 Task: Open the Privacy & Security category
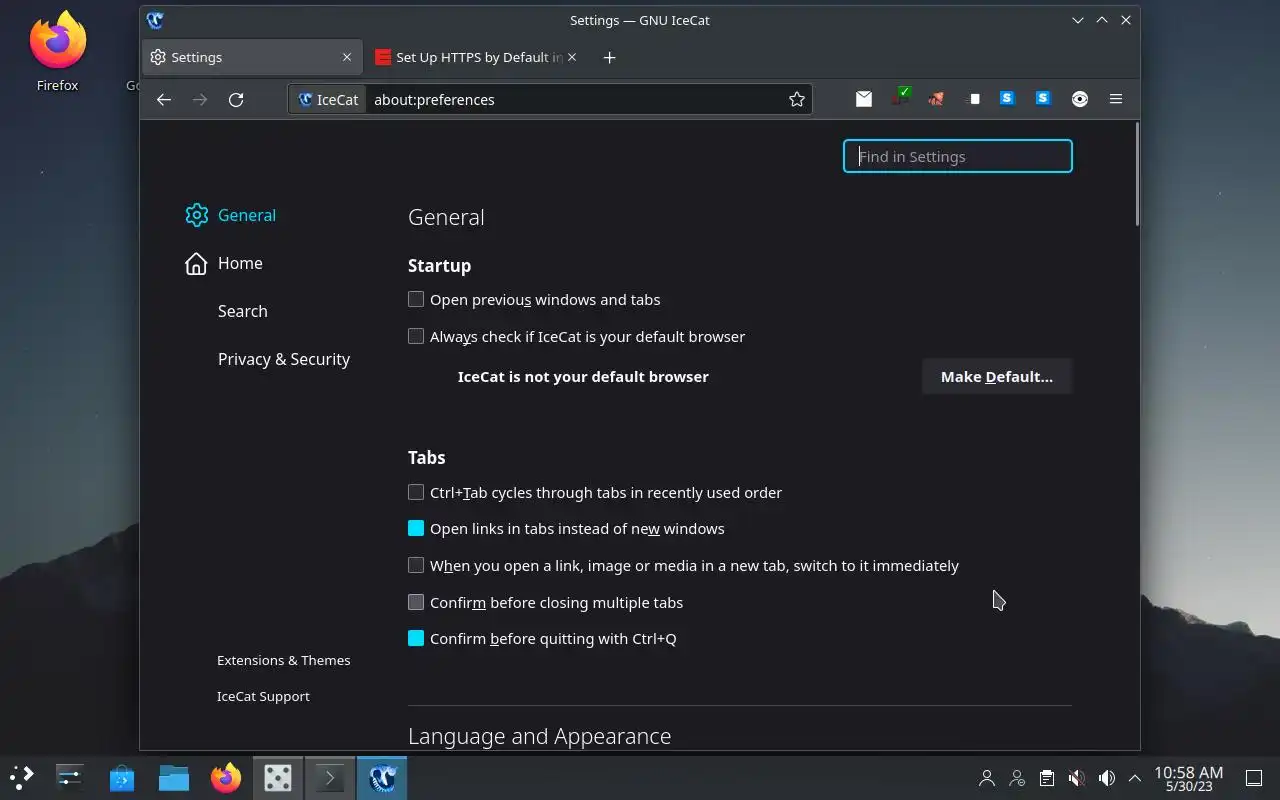pos(284,359)
